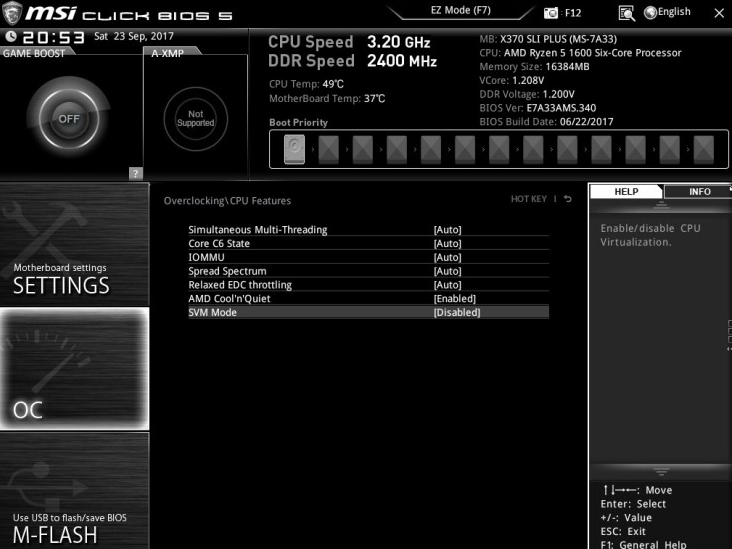Click the back arrow next to HOT KEY
The height and width of the screenshot is (549, 732).
click(x=567, y=199)
